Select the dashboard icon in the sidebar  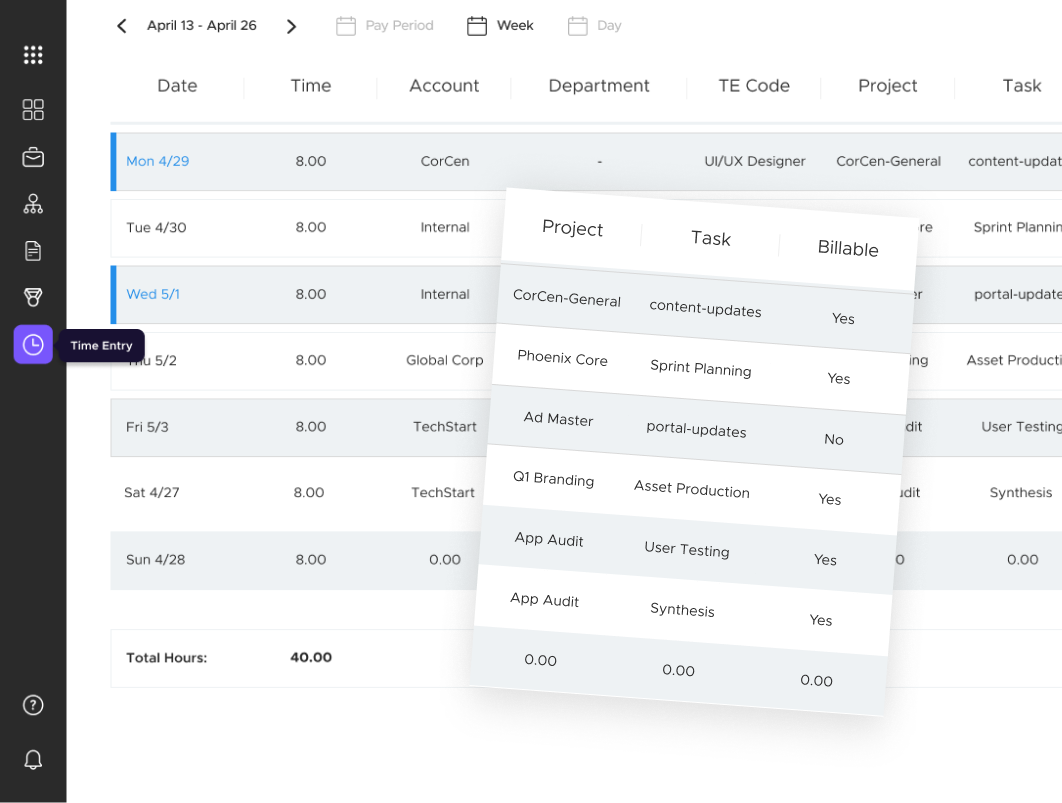point(33,110)
